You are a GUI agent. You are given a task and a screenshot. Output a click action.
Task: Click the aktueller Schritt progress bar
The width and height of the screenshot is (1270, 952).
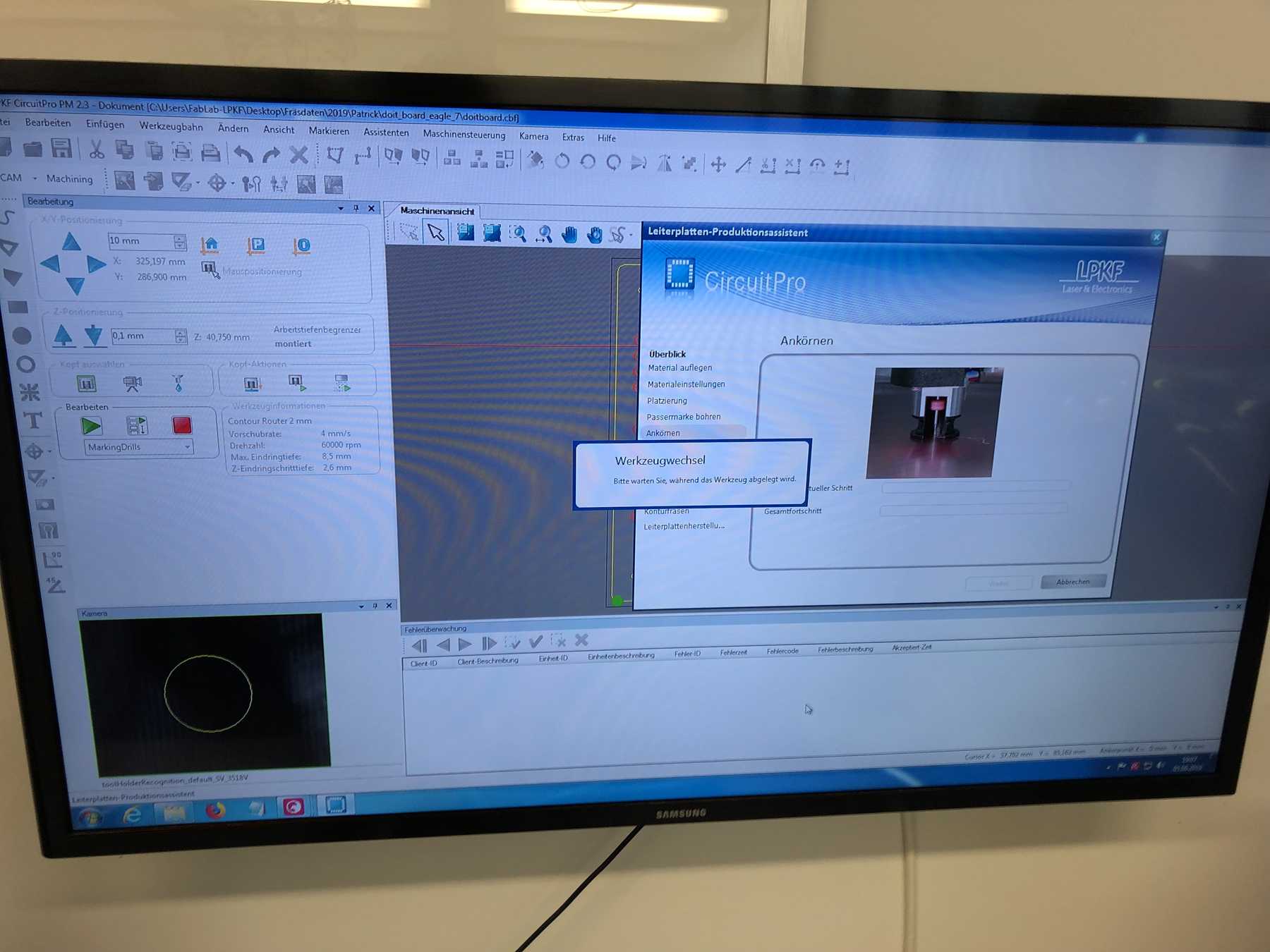pos(976,486)
